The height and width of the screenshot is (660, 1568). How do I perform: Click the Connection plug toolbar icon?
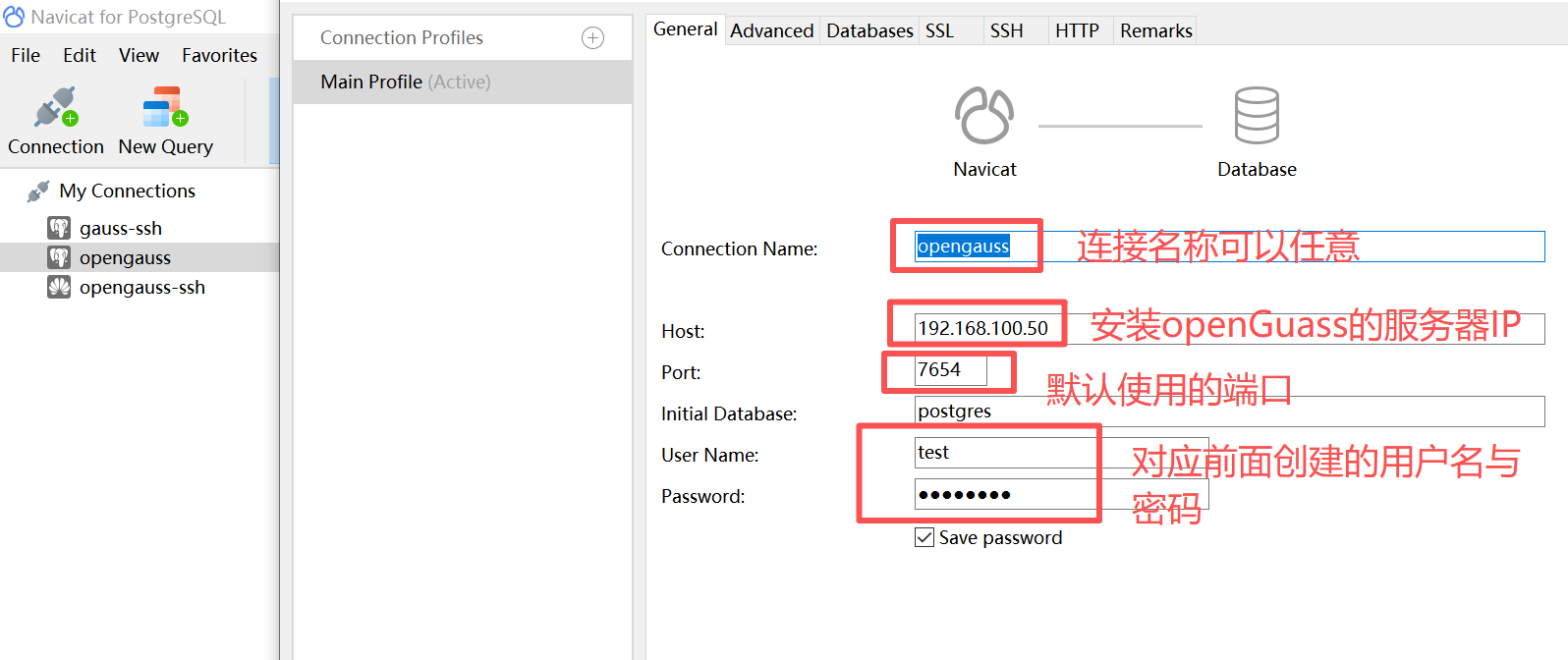(x=56, y=107)
